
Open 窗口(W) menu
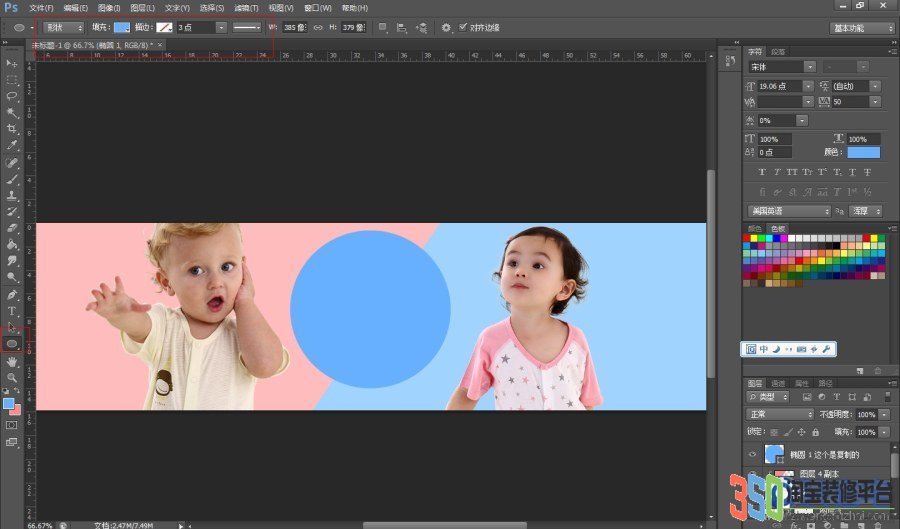317,8
